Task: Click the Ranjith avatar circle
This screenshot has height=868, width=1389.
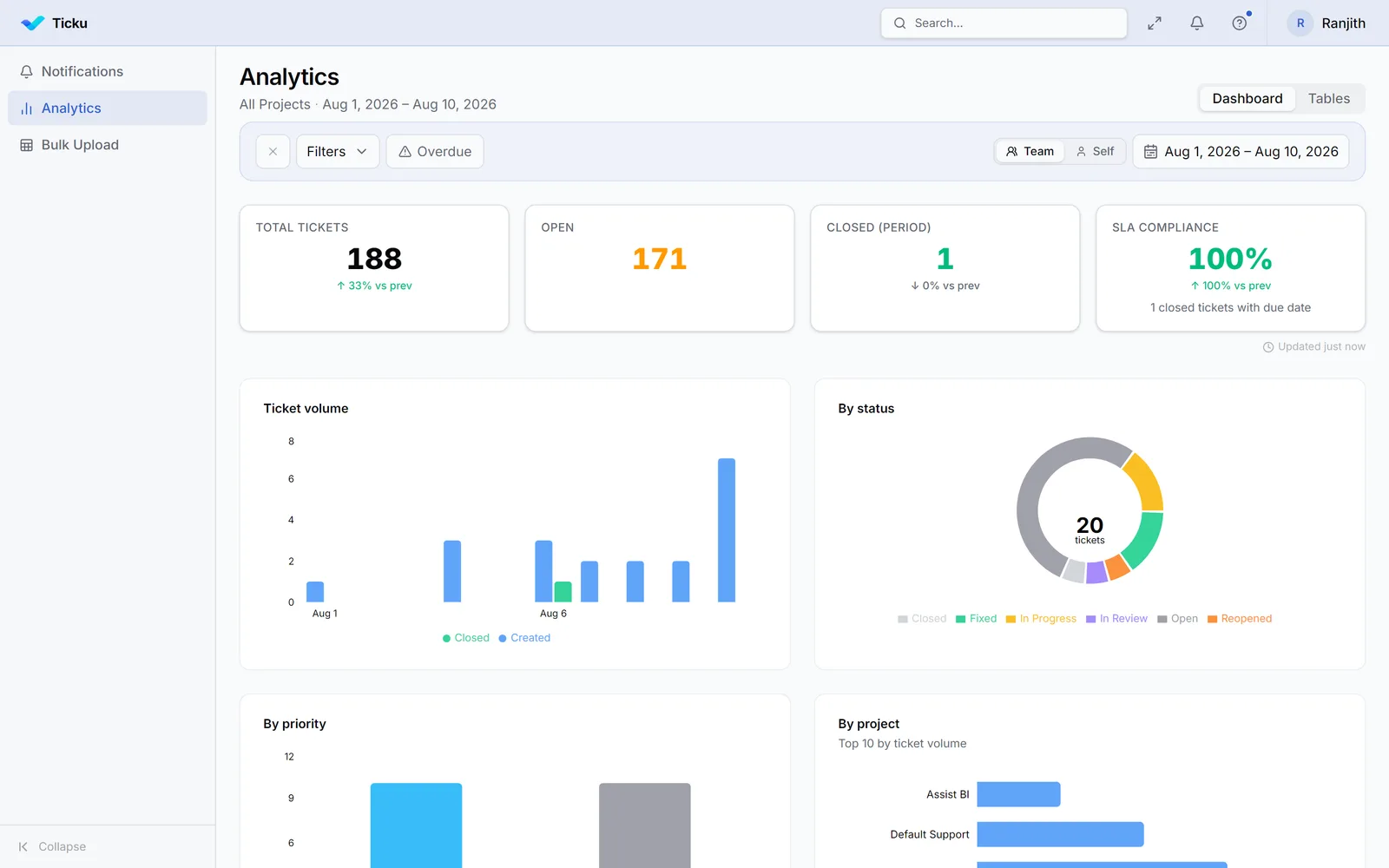Action: click(1300, 23)
